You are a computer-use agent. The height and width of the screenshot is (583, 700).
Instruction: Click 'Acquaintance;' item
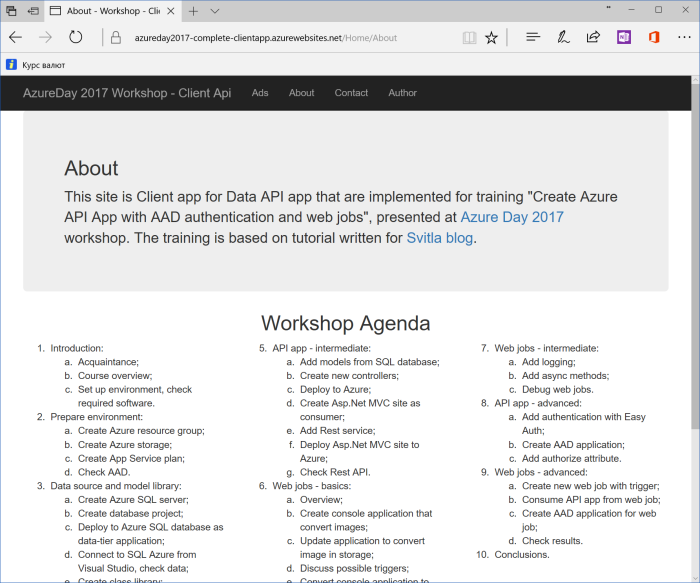point(108,362)
